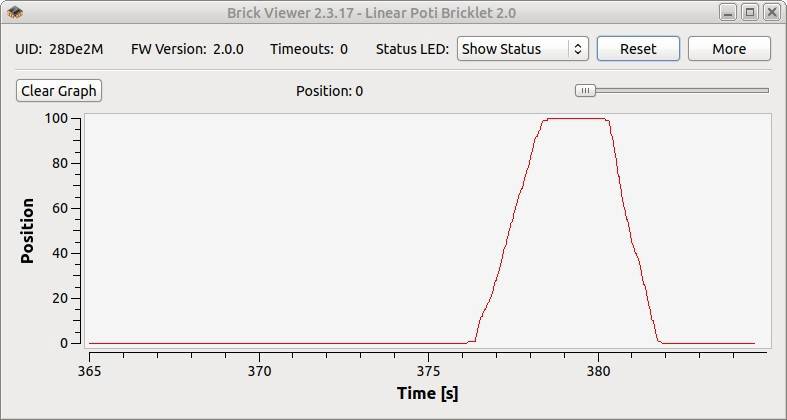Click the position slider handle
The height and width of the screenshot is (420, 787).
pos(586,91)
